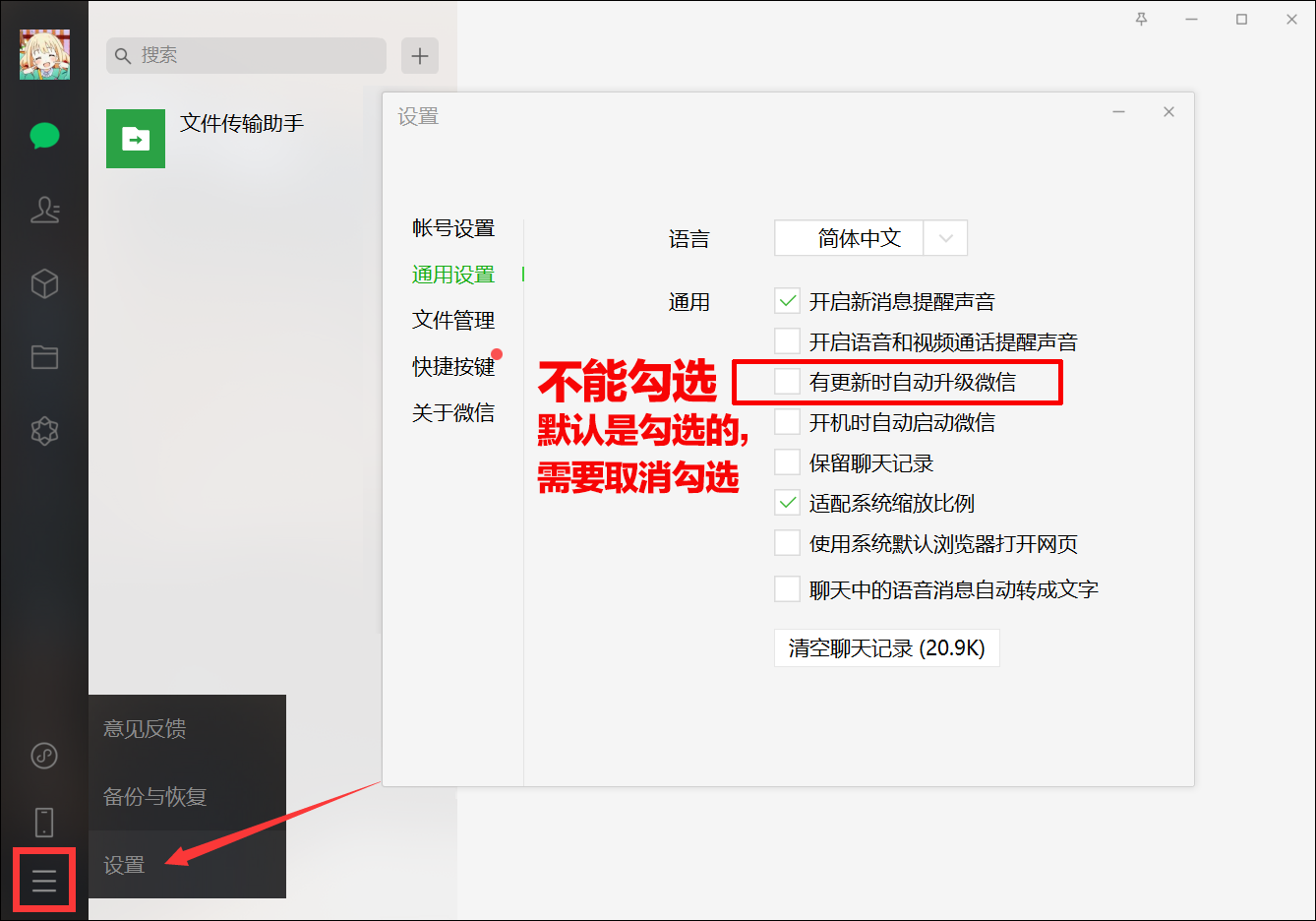
Task: Uncheck 适配系统缩放比例
Action: (x=787, y=503)
